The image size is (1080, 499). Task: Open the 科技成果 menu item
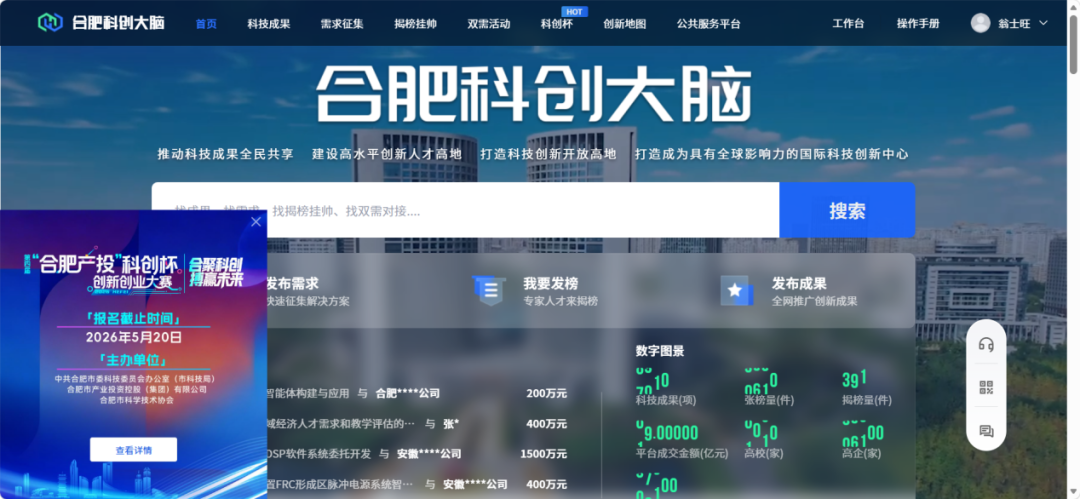269,24
